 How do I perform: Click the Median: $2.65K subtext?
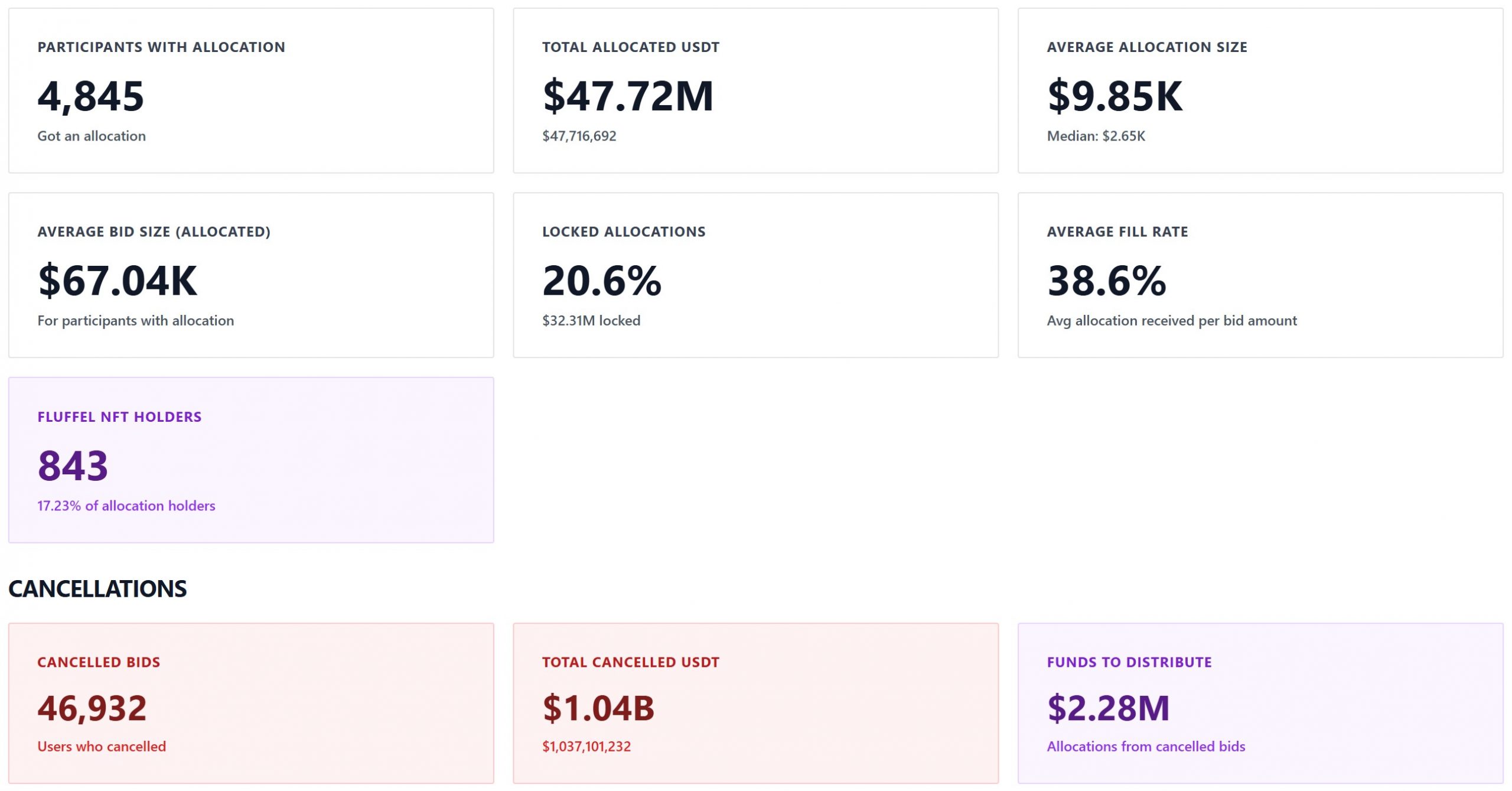1096,136
